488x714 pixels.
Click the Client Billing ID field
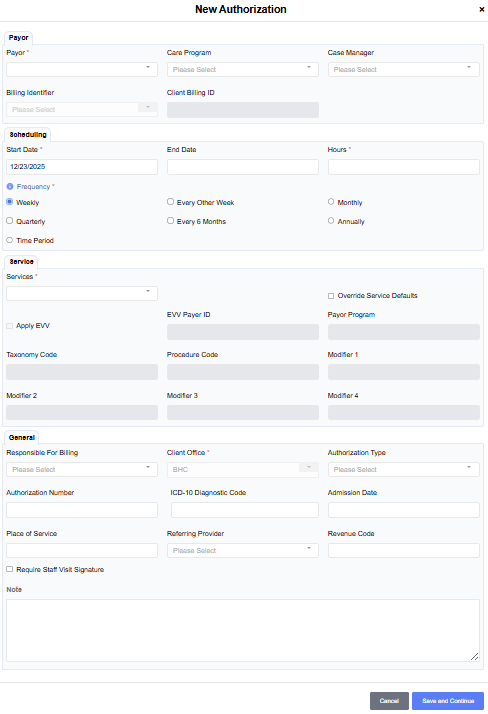pos(243,110)
